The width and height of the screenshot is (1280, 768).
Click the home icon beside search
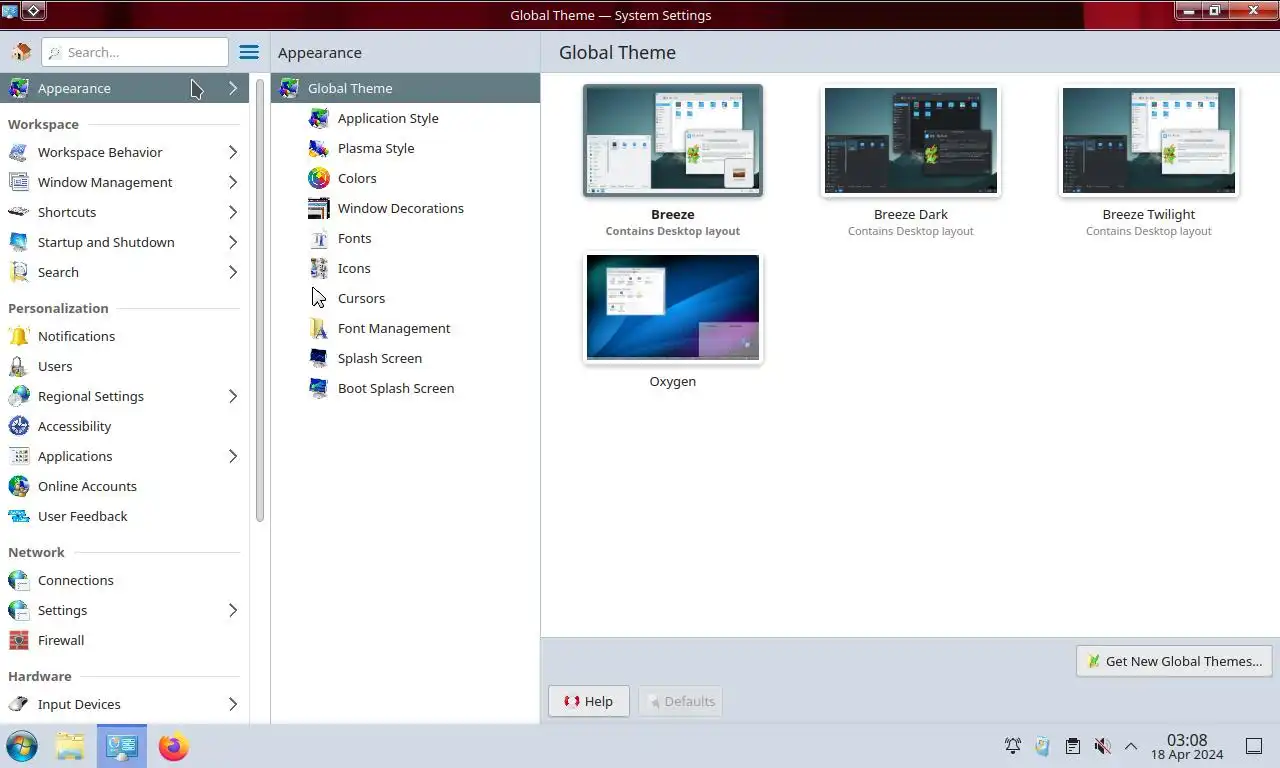point(20,52)
